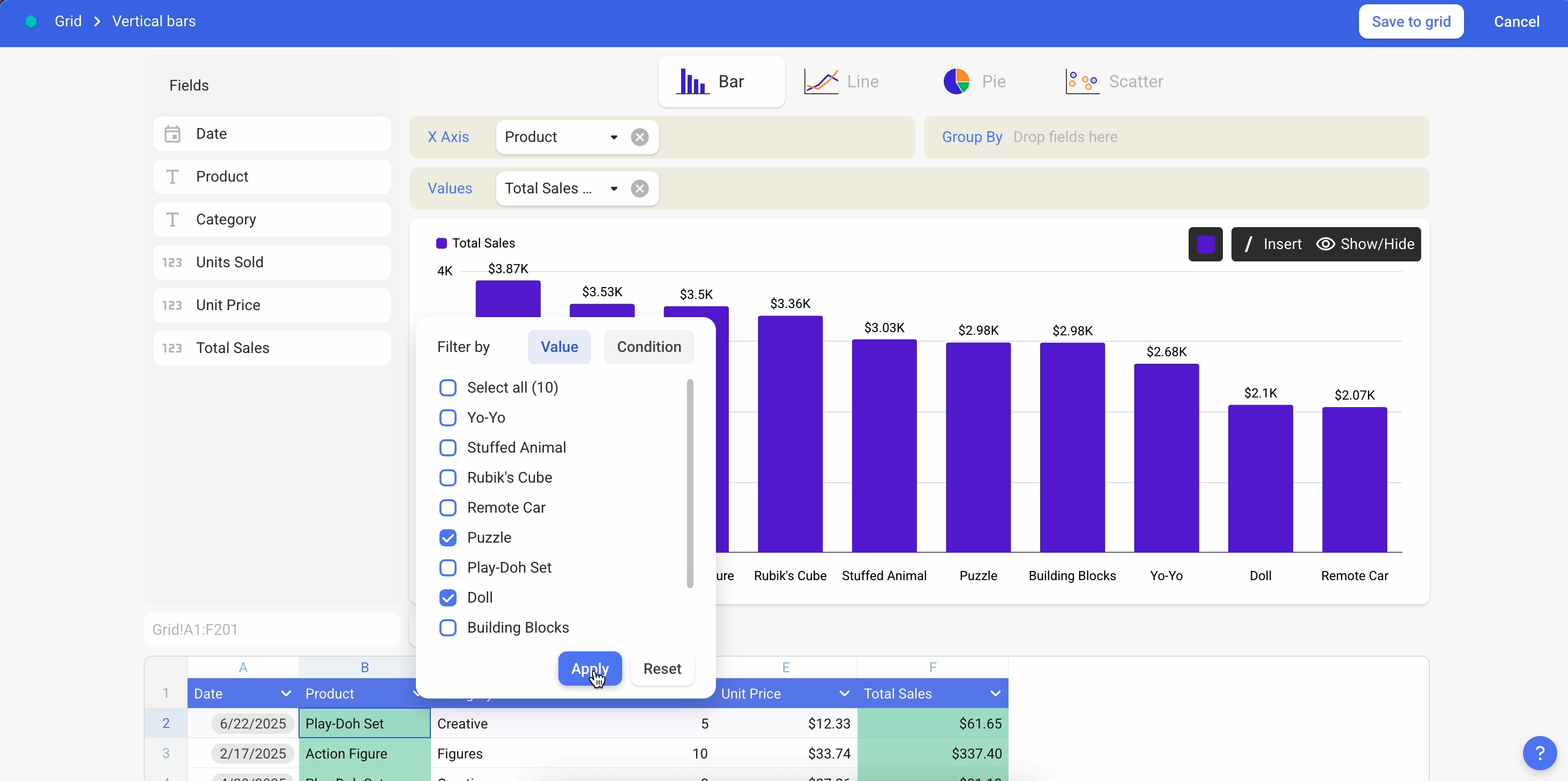Image resolution: width=1568 pixels, height=781 pixels.
Task: Open the Product dropdown on the X Axis
Action: (614, 137)
